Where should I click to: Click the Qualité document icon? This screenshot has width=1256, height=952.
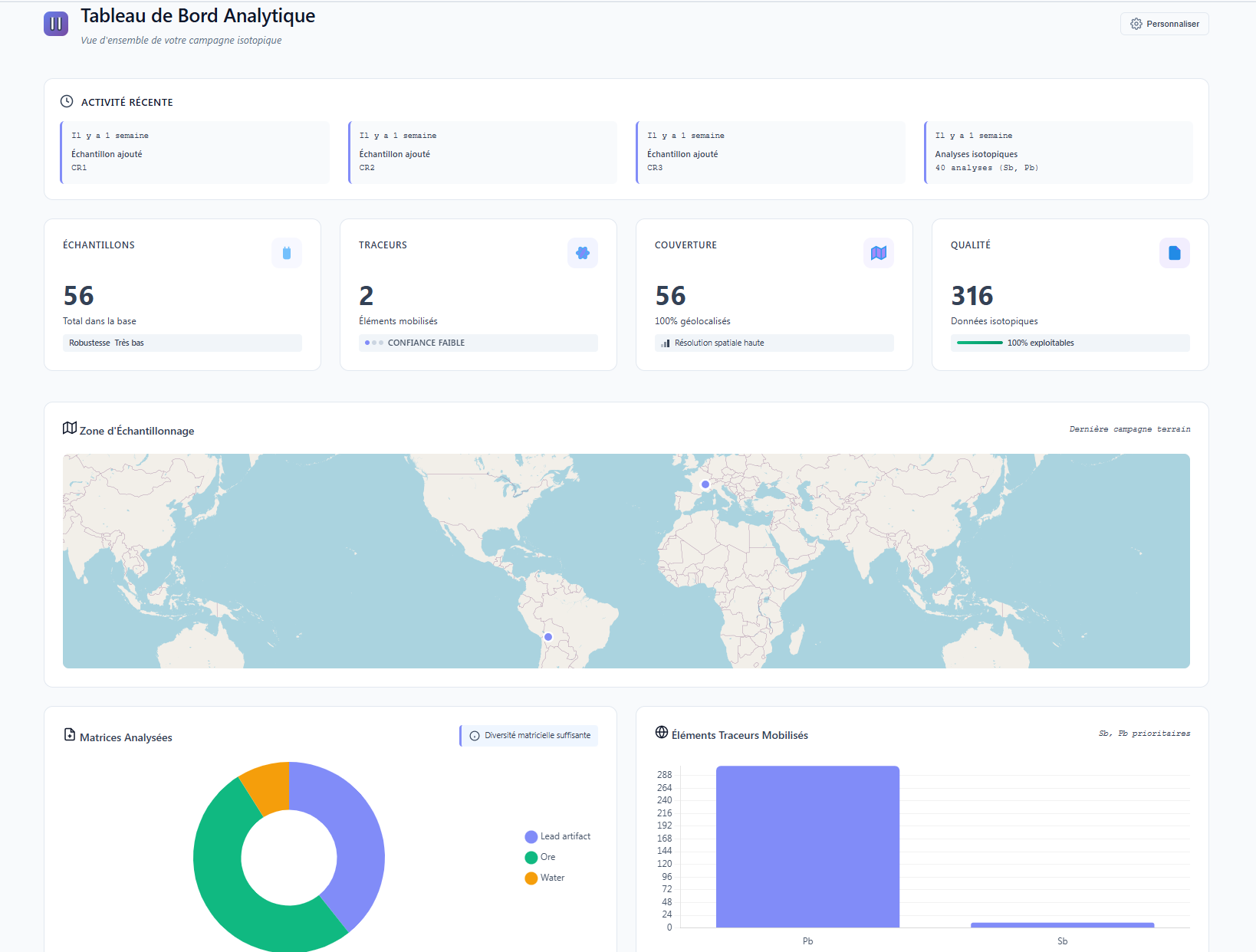pyautogui.click(x=1174, y=253)
